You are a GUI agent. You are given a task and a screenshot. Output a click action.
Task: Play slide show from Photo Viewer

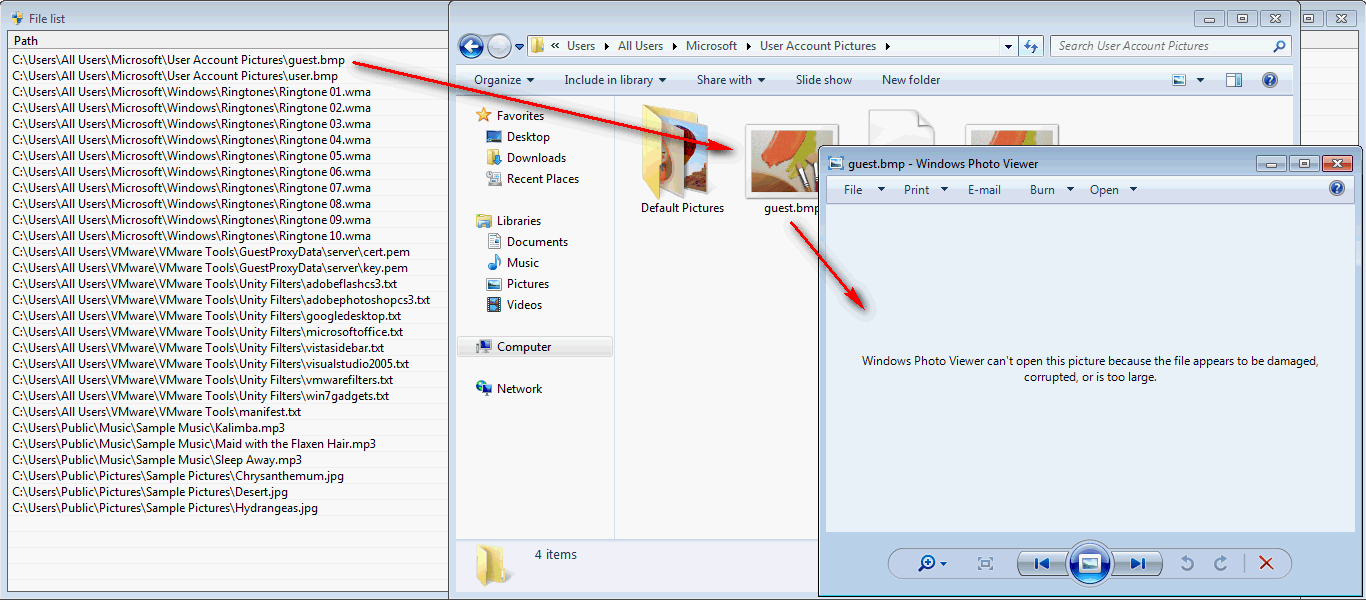[1090, 563]
